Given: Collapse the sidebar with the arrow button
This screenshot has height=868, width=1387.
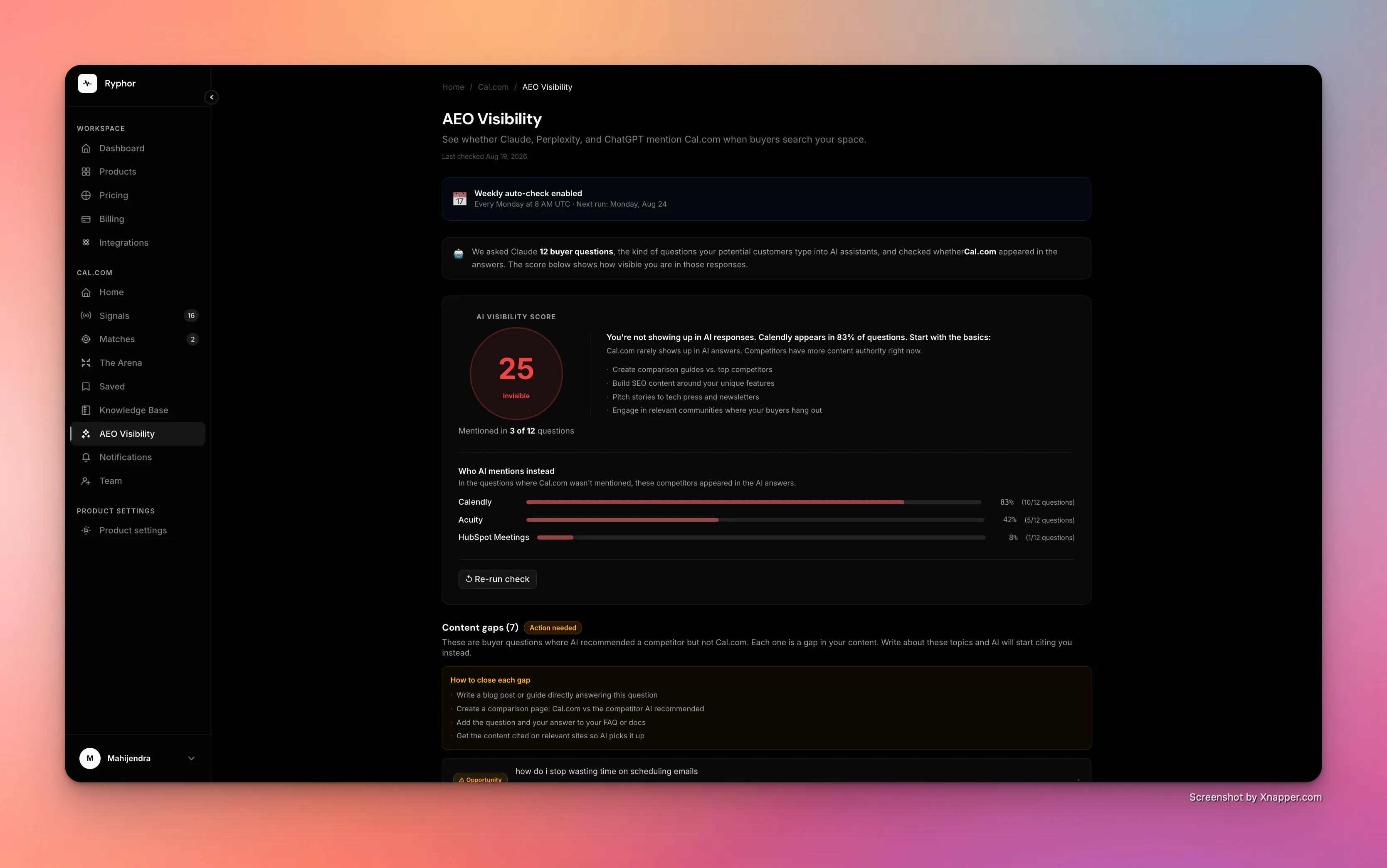Looking at the screenshot, I should click(211, 97).
